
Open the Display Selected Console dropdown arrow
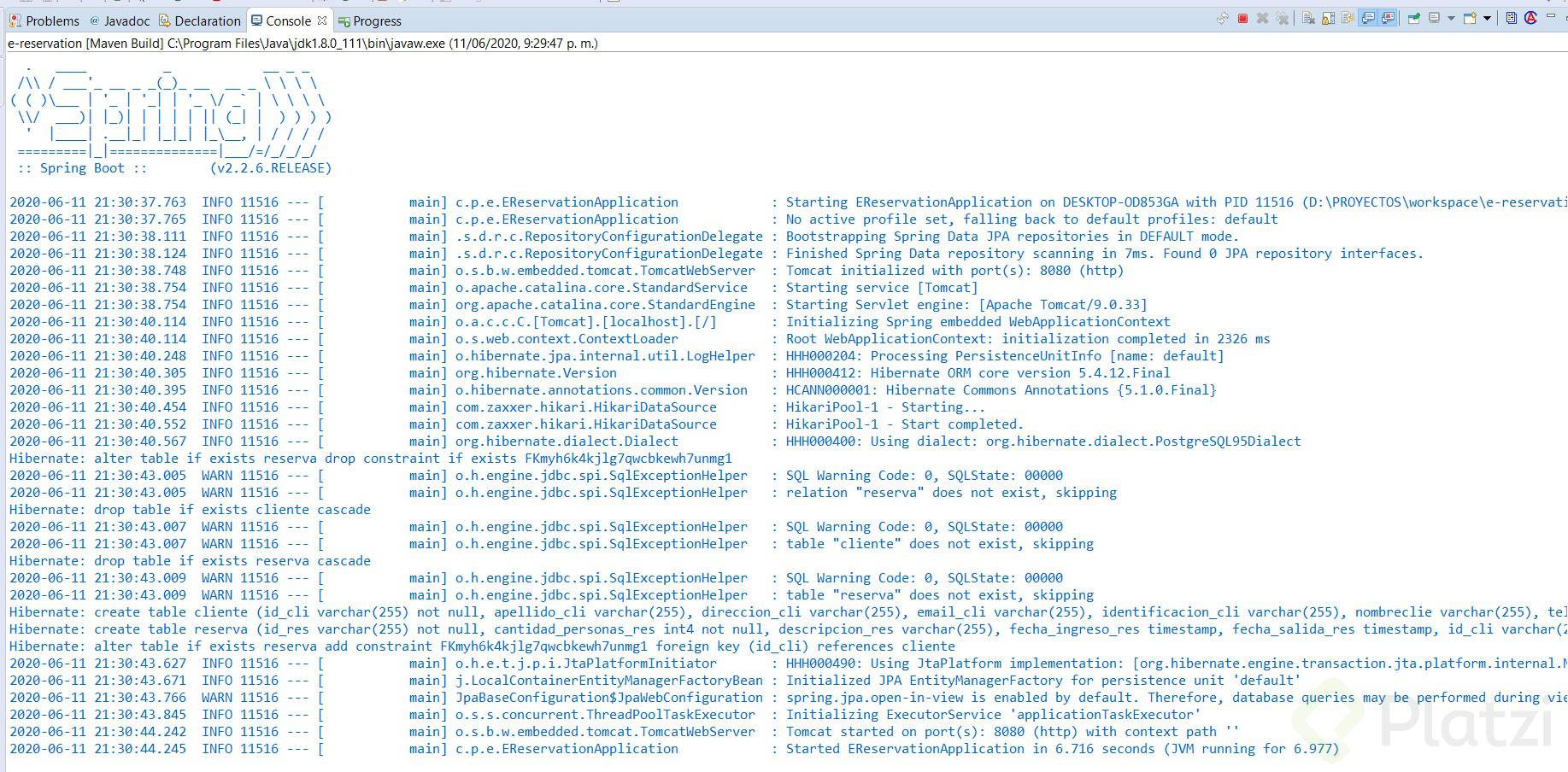tap(1451, 18)
